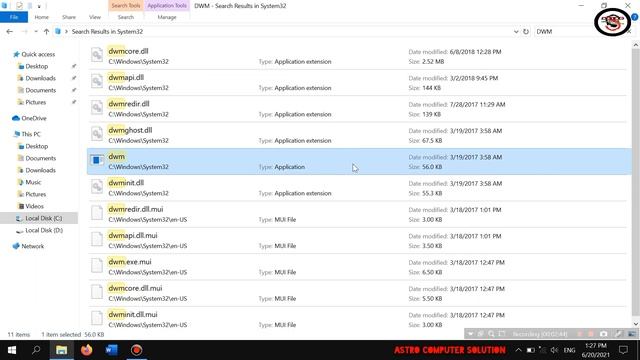640x360 pixels.
Task: Go up one folder level arrow
Action: (x=47, y=31)
